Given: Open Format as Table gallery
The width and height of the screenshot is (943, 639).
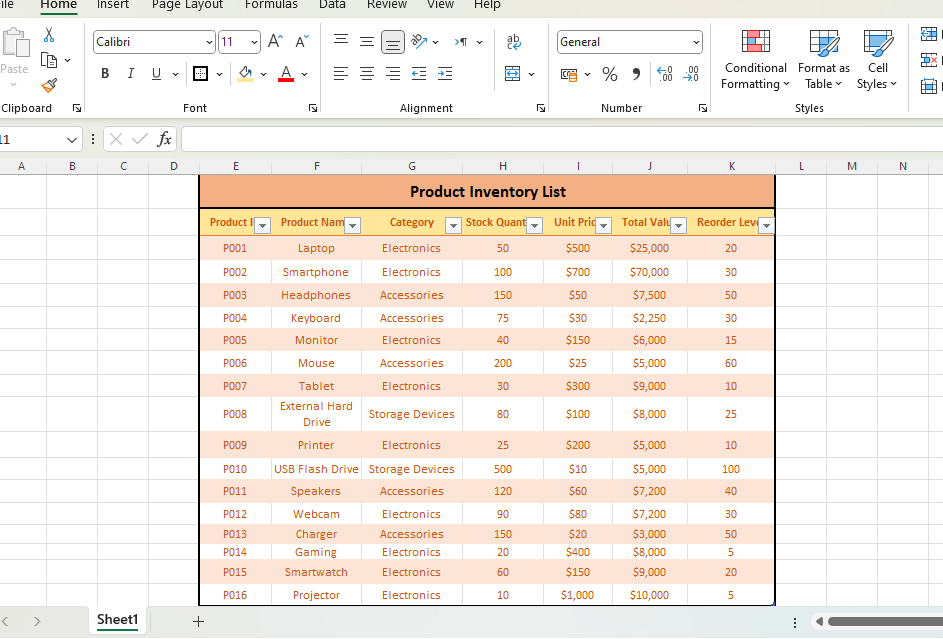Looking at the screenshot, I should tap(824, 60).
